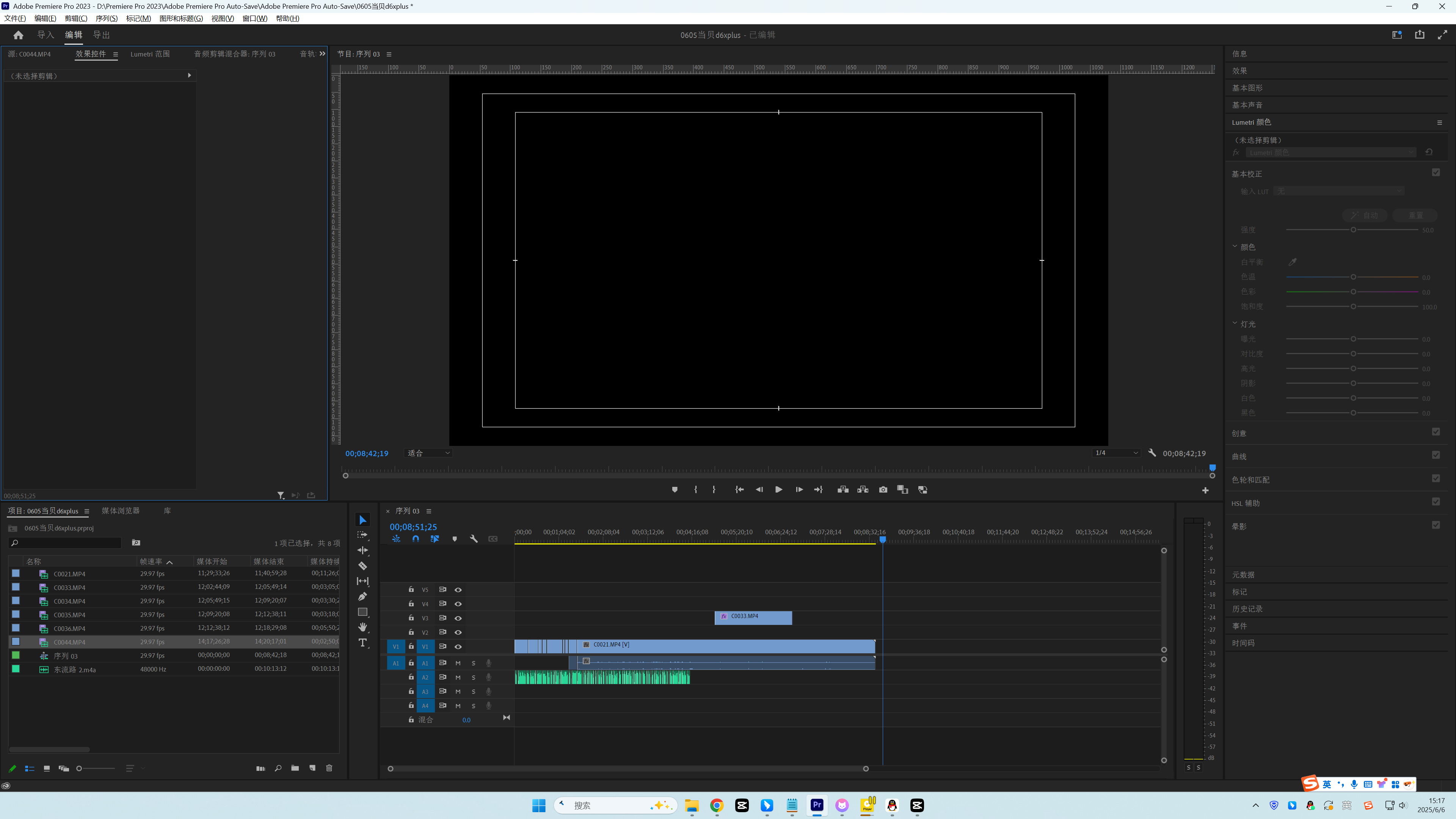This screenshot has height=819, width=1456.
Task: Open the Quick Export share icon
Action: tap(1419, 35)
